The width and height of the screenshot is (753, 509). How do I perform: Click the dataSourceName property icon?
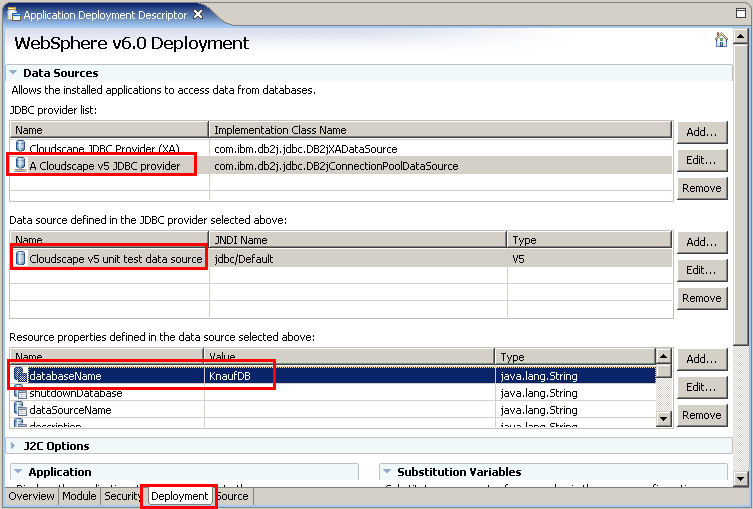(20, 409)
